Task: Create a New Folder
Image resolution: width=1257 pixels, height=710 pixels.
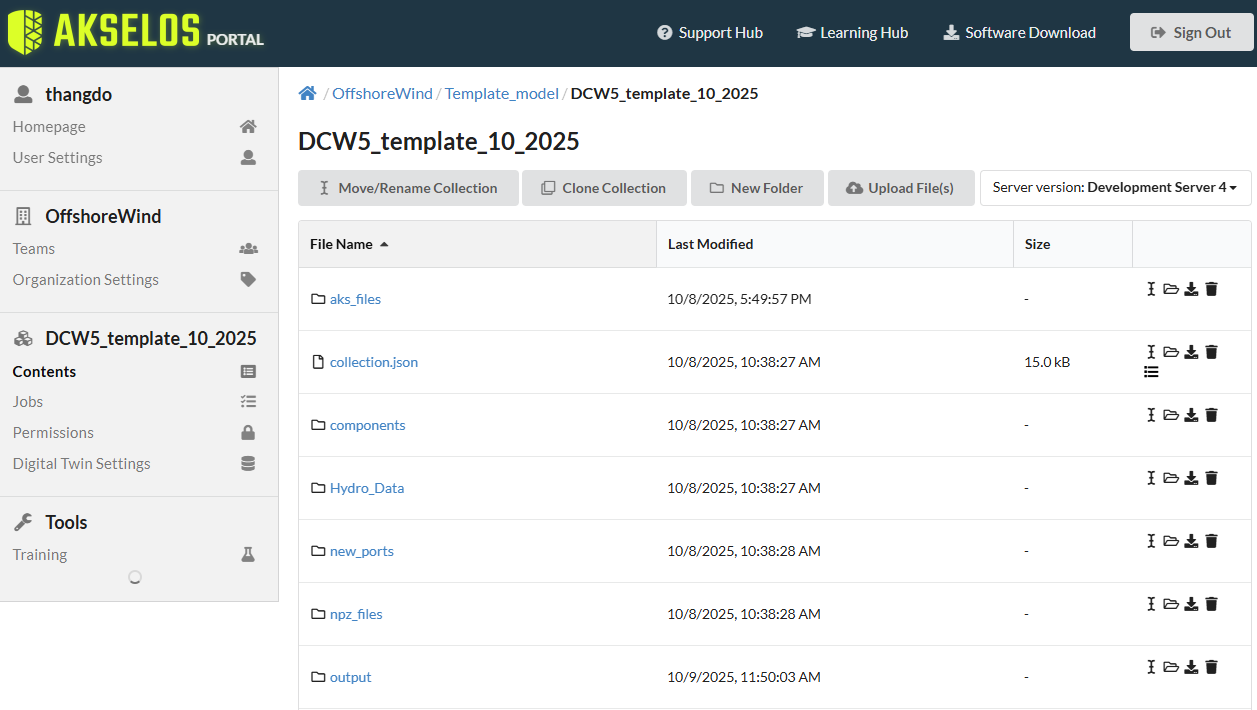Action: pos(757,188)
